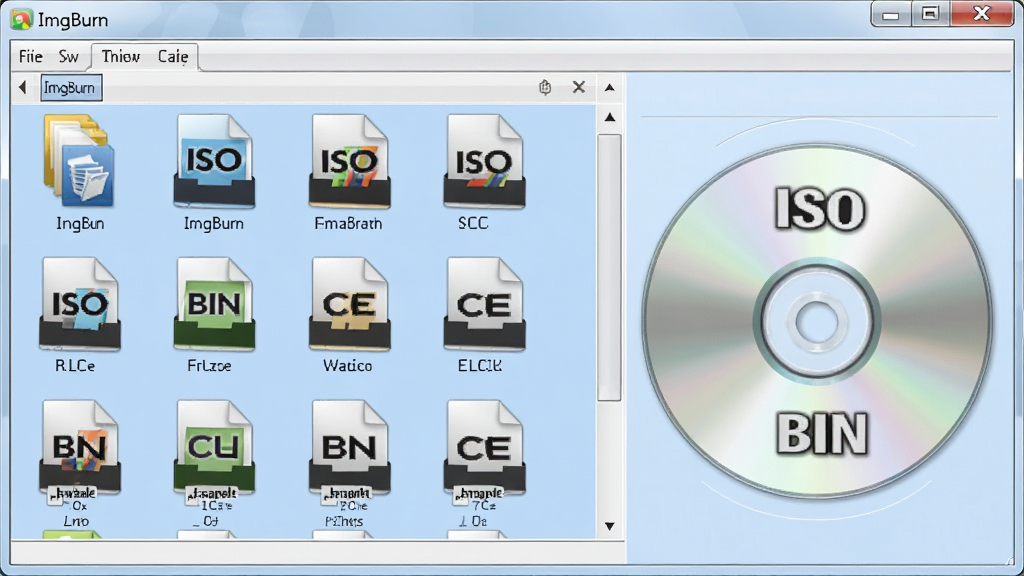Close the ImgBurn browser panel with X
This screenshot has height=576, width=1024.
pyautogui.click(x=579, y=87)
